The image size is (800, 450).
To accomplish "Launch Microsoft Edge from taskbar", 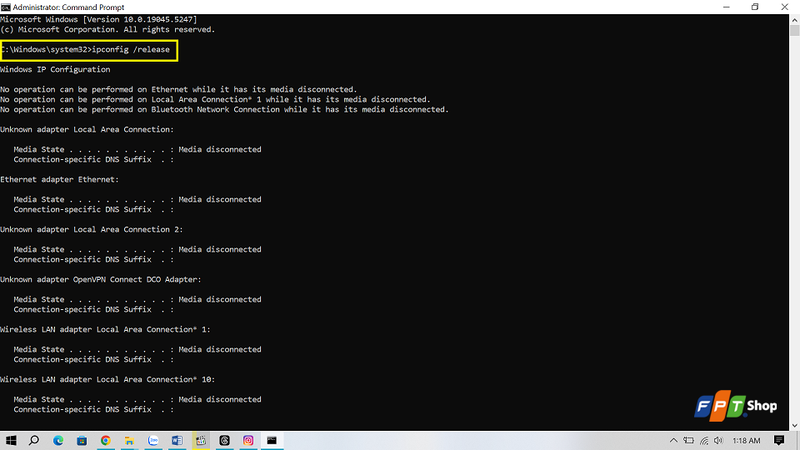I will (58, 440).
